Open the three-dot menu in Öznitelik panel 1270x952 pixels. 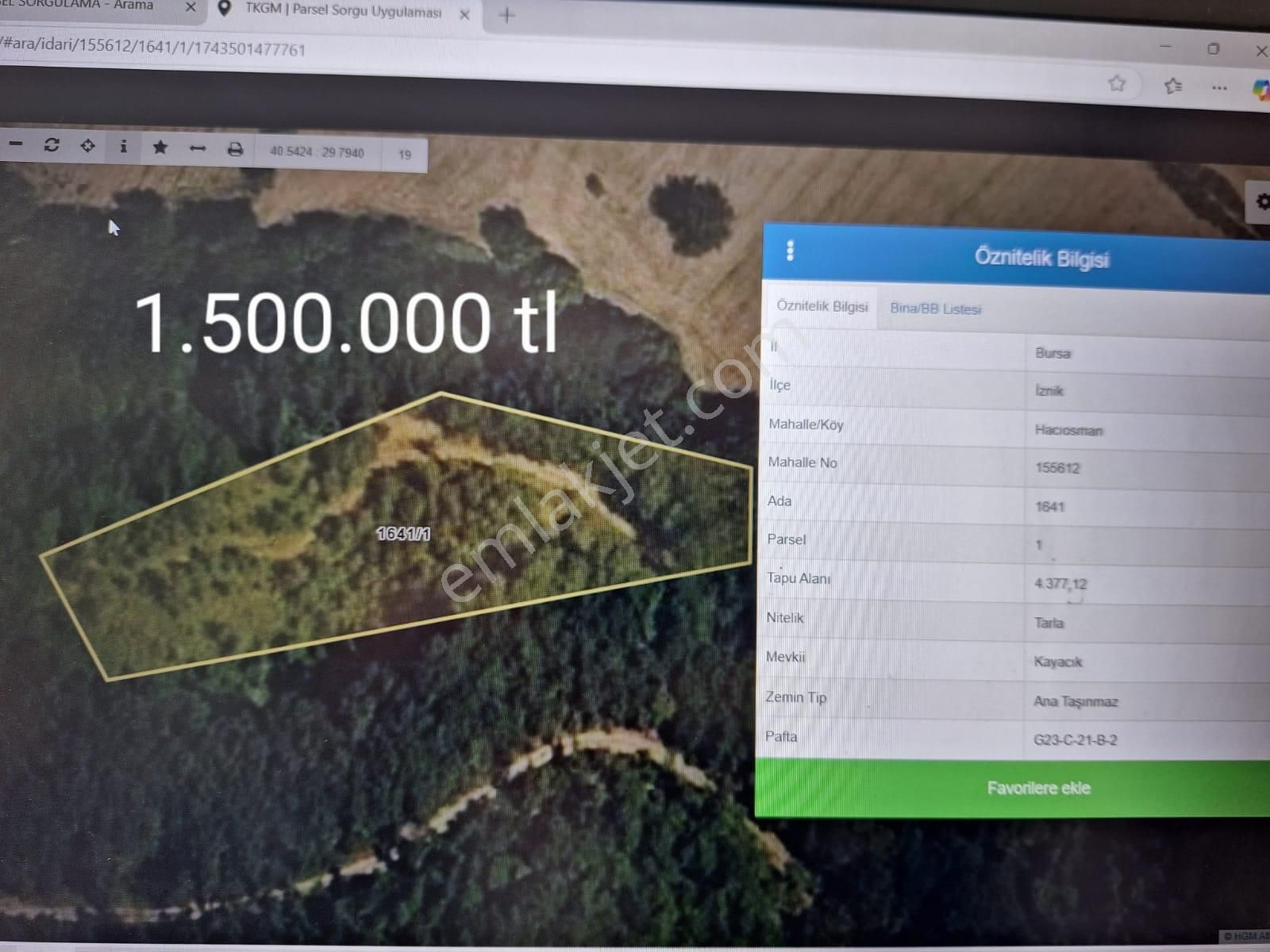pos(790,251)
